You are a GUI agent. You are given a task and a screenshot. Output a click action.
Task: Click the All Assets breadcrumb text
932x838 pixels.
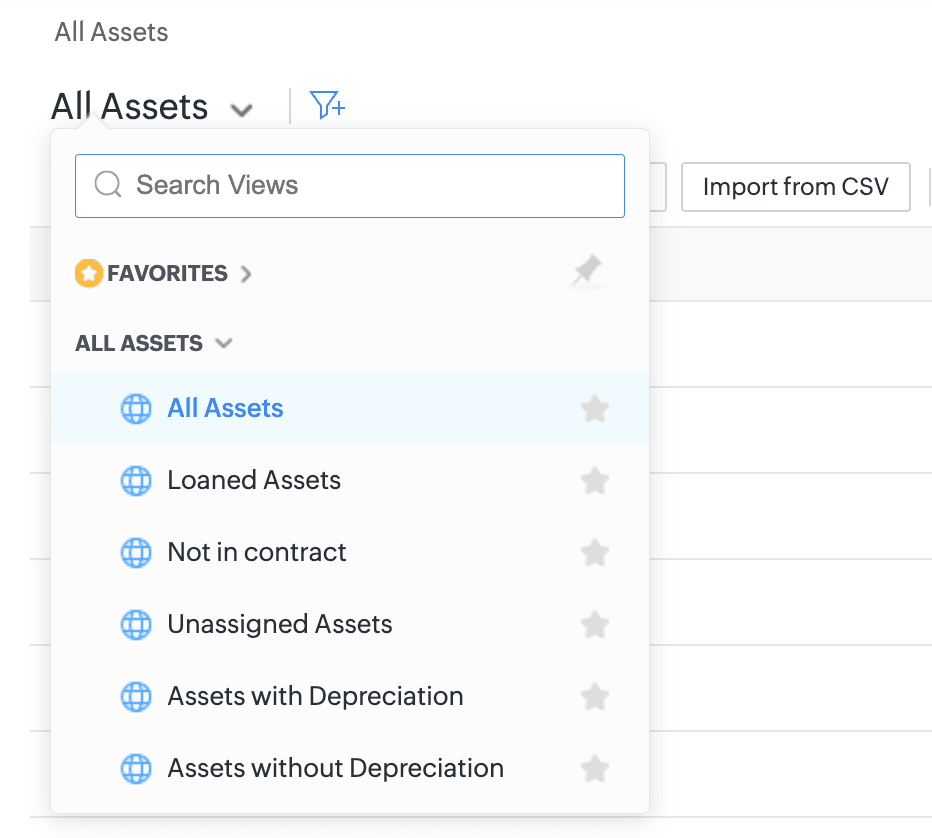pyautogui.click(x=111, y=32)
